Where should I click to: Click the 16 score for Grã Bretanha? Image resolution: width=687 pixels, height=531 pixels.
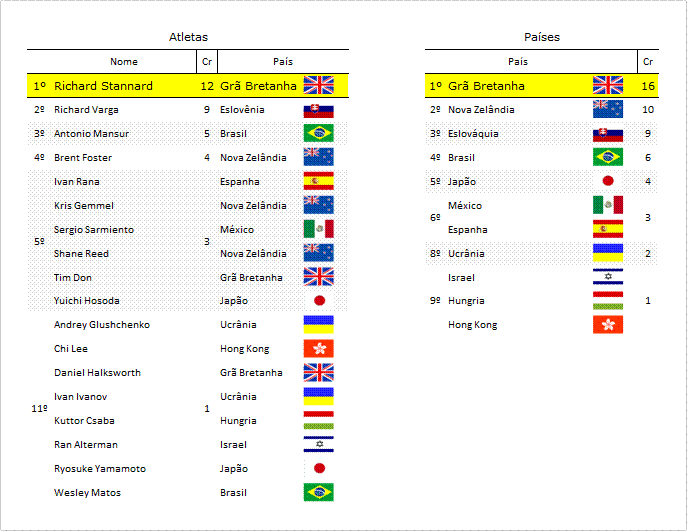coord(648,86)
